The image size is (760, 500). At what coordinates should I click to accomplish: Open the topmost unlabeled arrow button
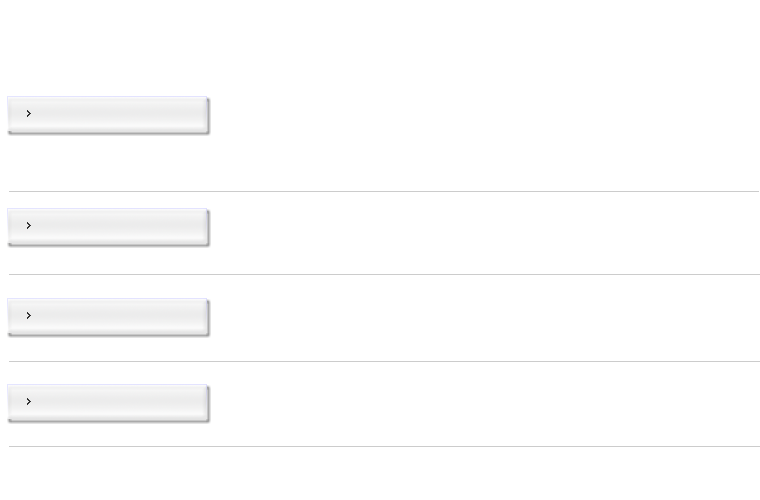[x=108, y=115]
